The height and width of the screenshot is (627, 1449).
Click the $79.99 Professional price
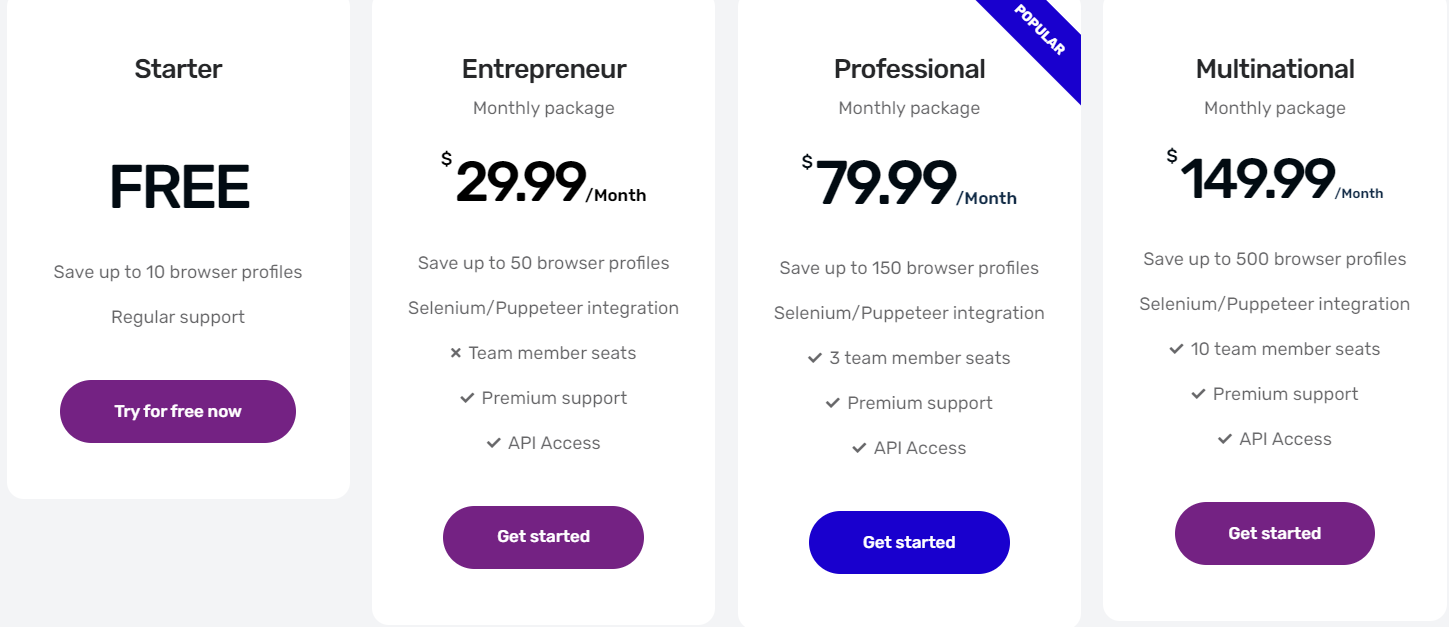tap(887, 183)
